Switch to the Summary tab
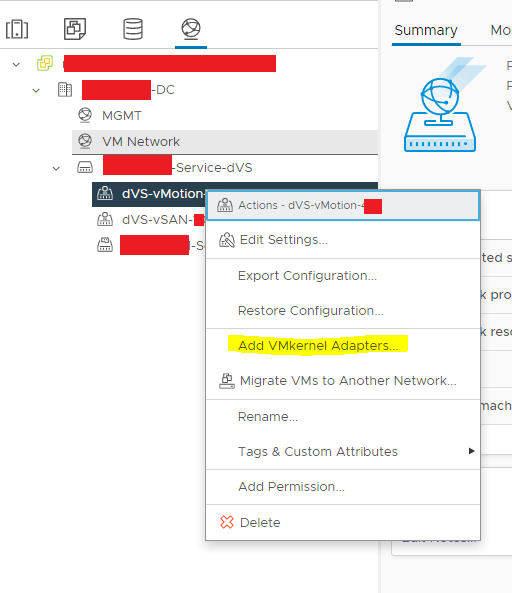Image resolution: width=512 pixels, height=593 pixels. 426,30
